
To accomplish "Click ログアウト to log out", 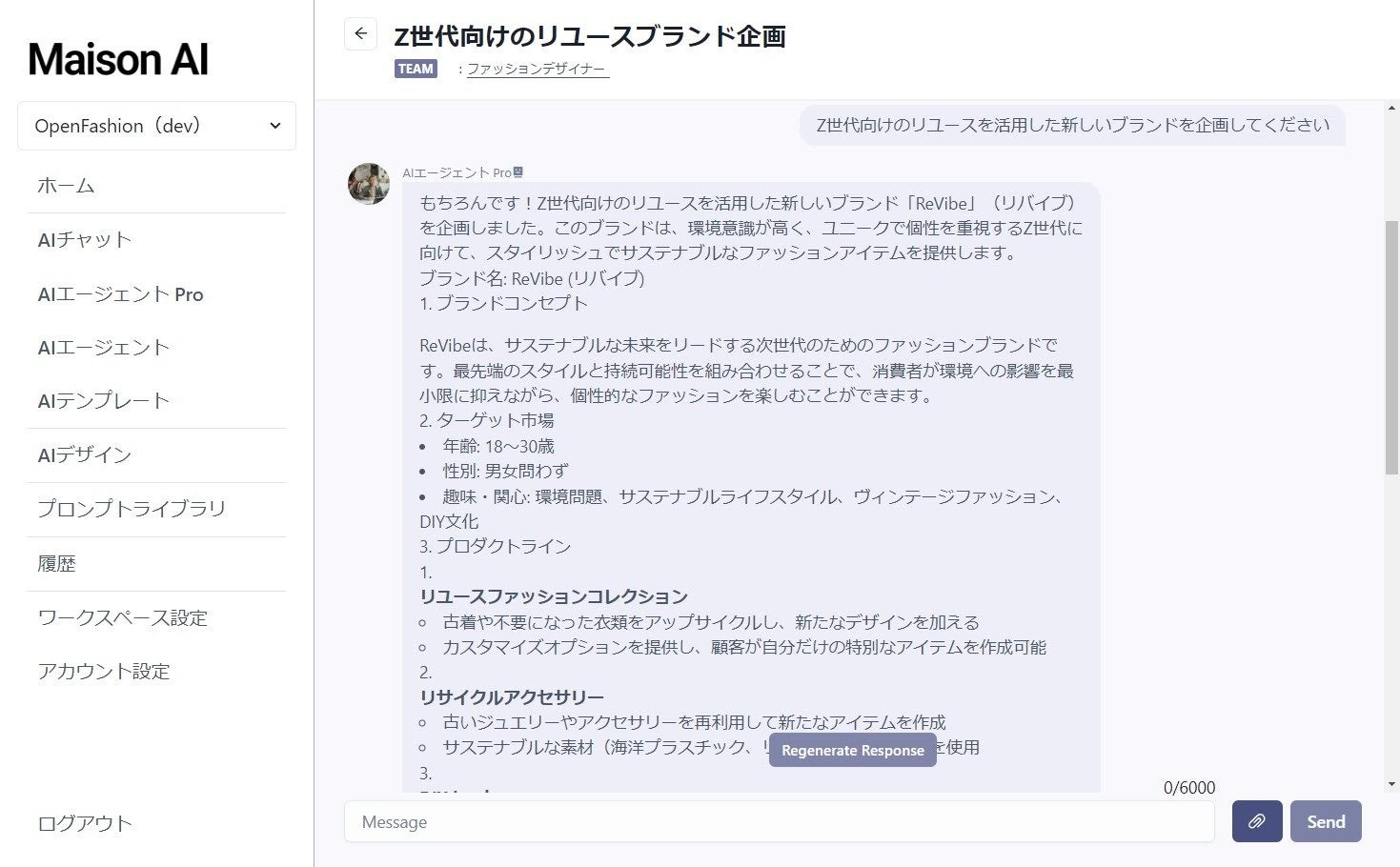I will click(85, 823).
